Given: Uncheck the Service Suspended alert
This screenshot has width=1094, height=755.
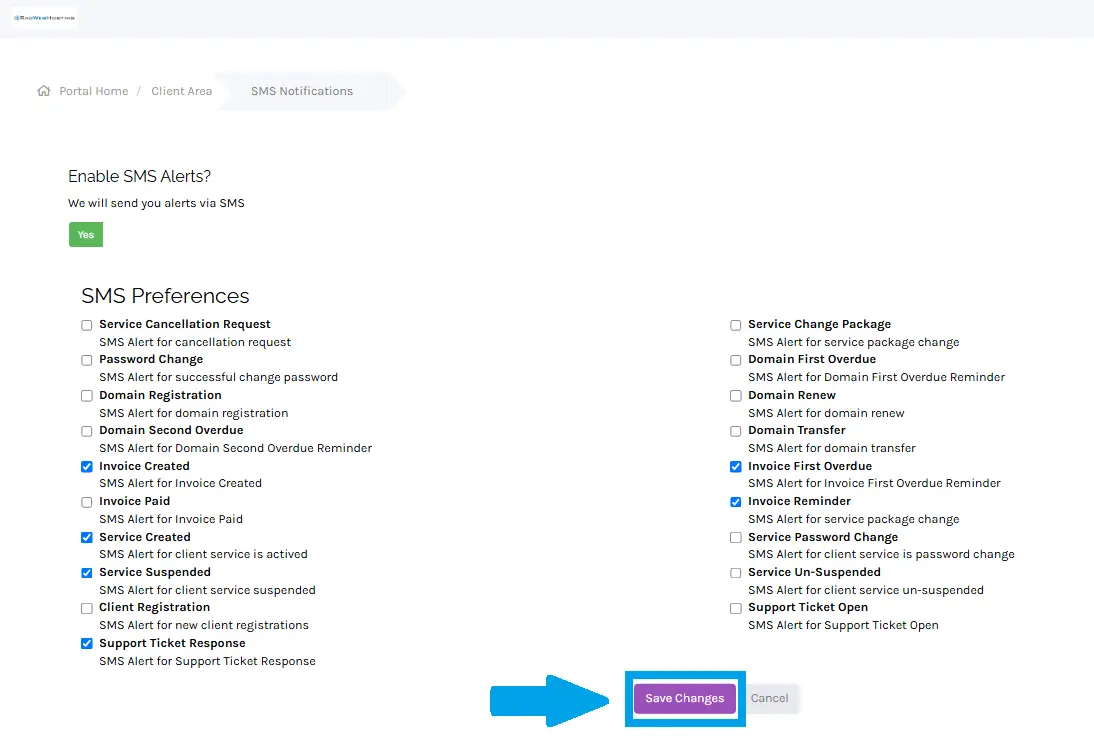Looking at the screenshot, I should pyautogui.click(x=86, y=572).
